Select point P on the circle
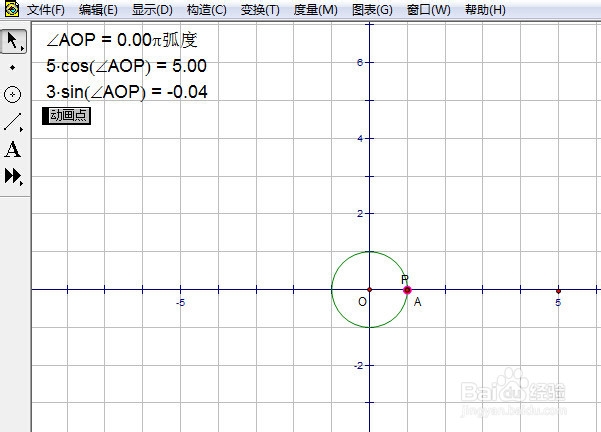 (407, 290)
